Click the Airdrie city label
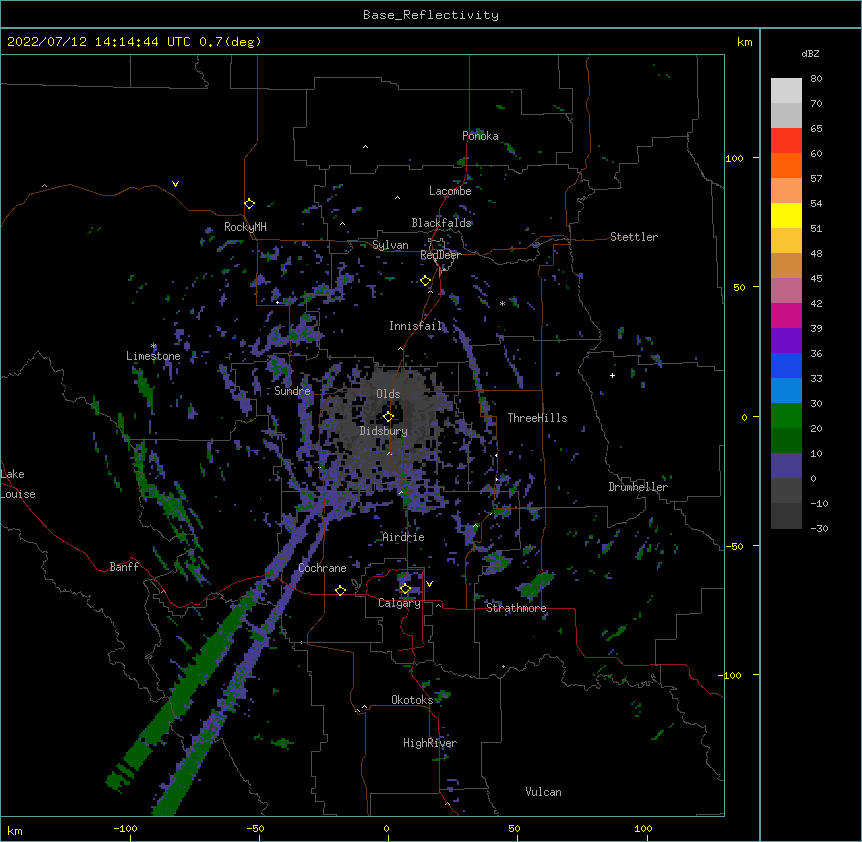 tap(404, 537)
